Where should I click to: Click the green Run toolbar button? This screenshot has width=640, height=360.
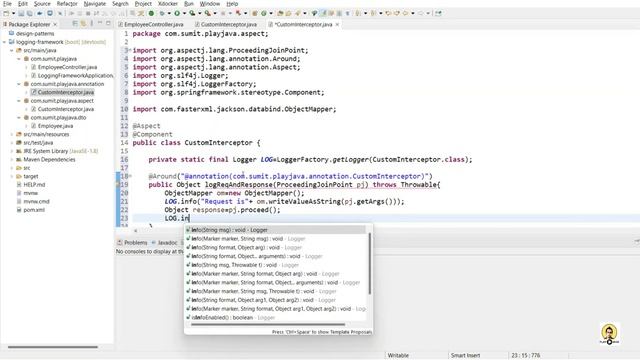tap(177, 13)
